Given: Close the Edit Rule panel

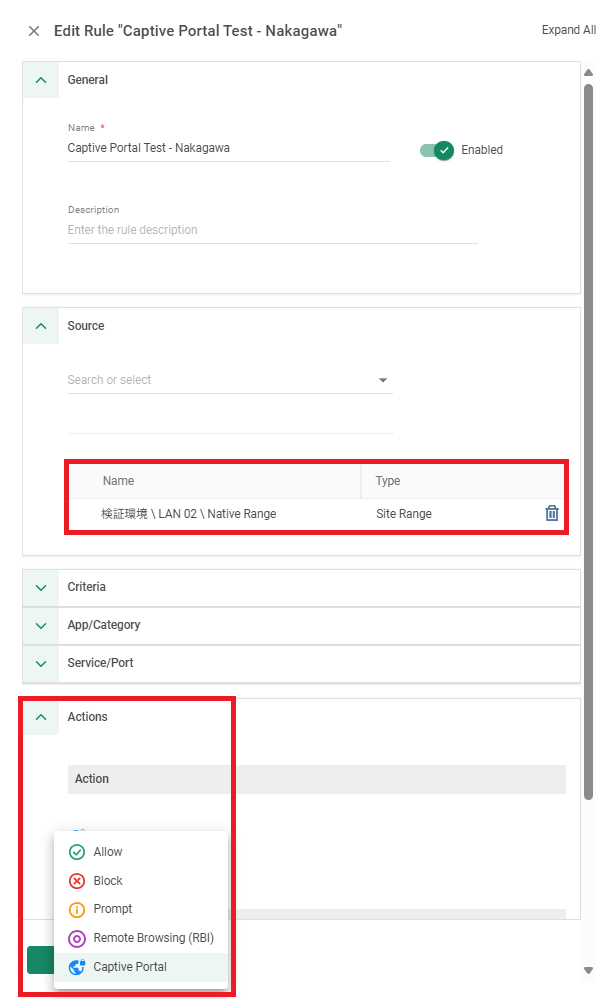Looking at the screenshot, I should (x=34, y=31).
